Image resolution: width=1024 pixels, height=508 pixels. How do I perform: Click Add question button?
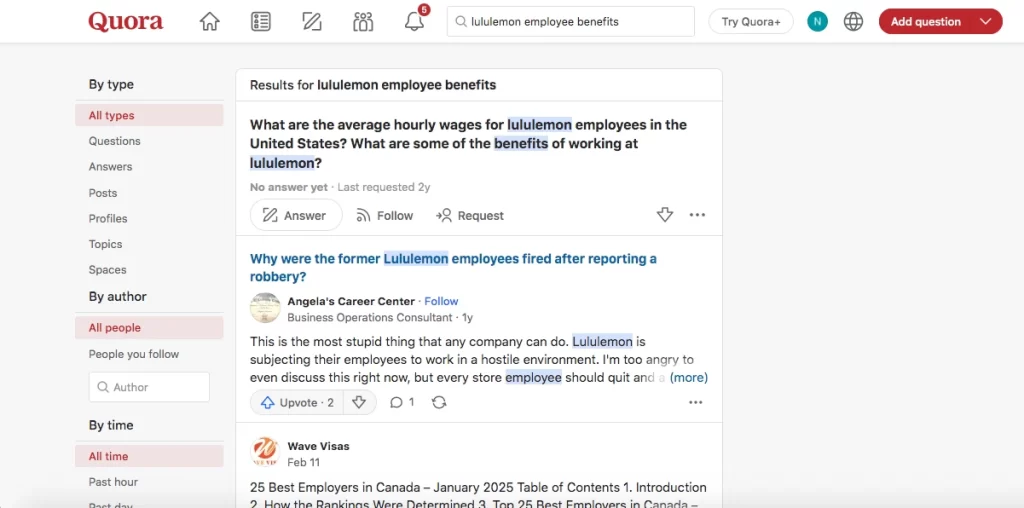(925, 22)
